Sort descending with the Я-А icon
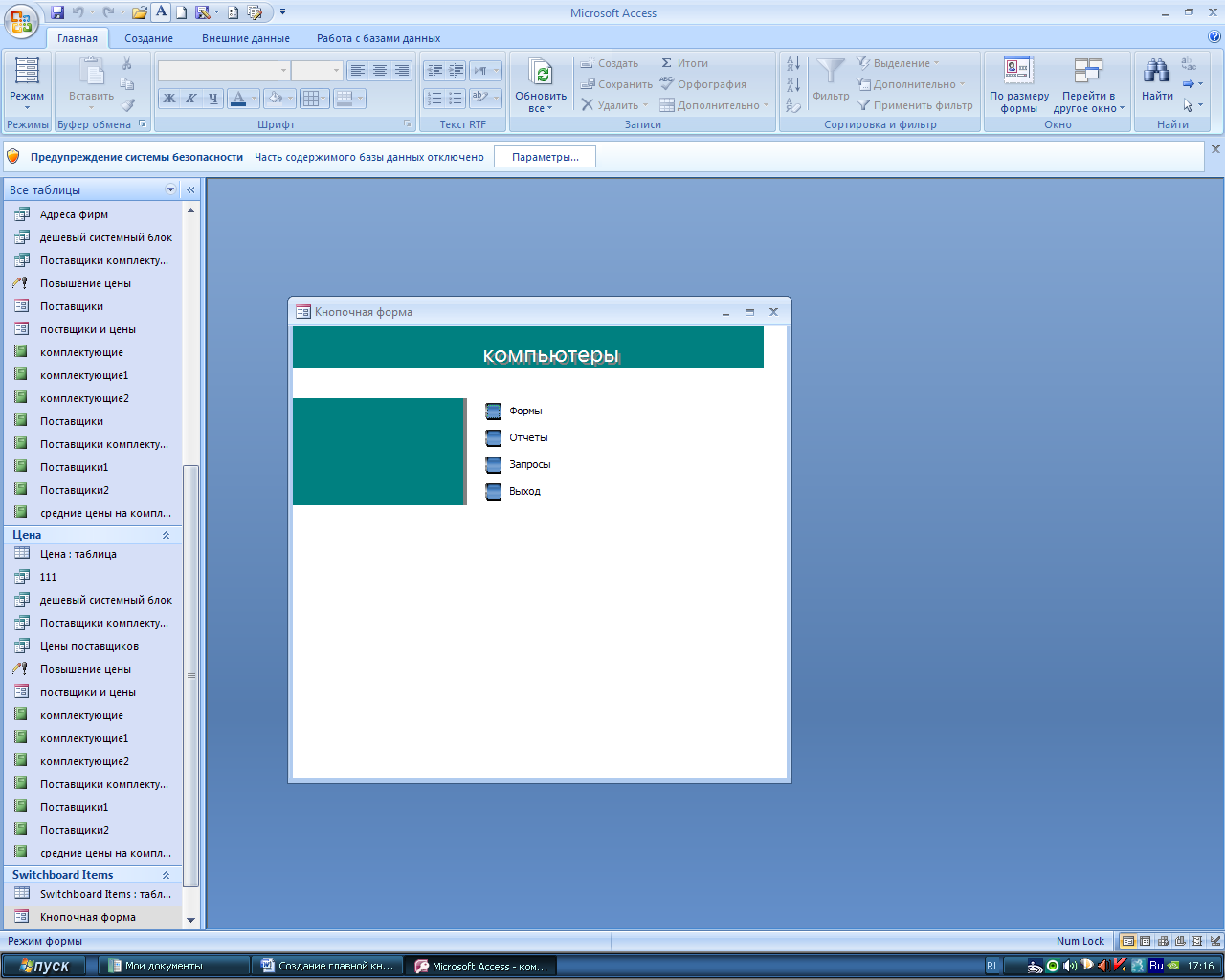 pyautogui.click(x=793, y=84)
